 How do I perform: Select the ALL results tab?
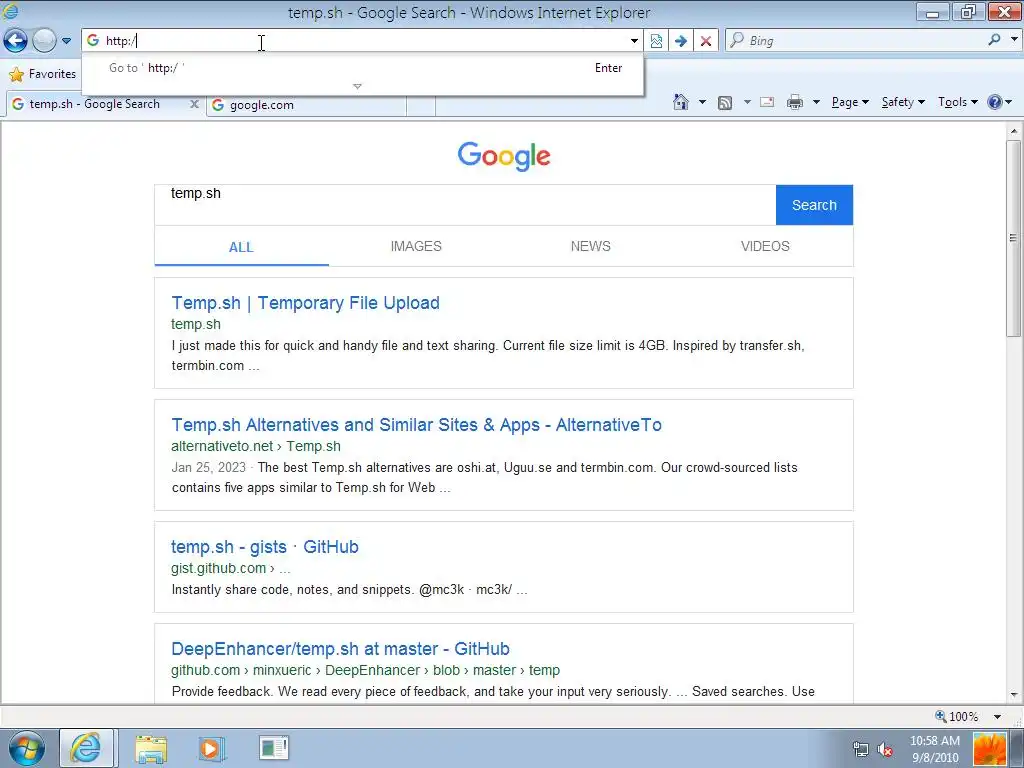241,247
